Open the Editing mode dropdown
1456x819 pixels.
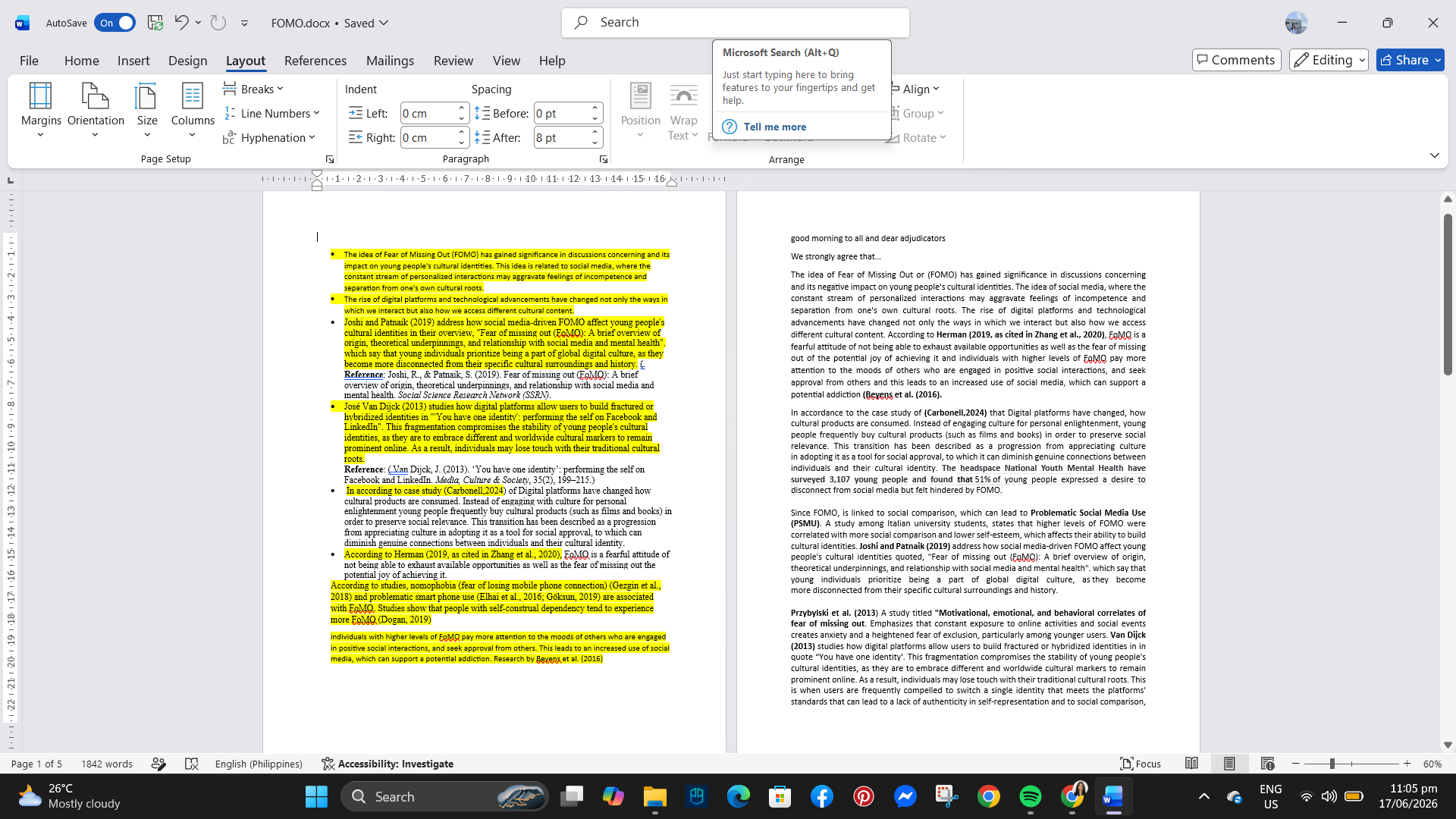pos(1329,60)
